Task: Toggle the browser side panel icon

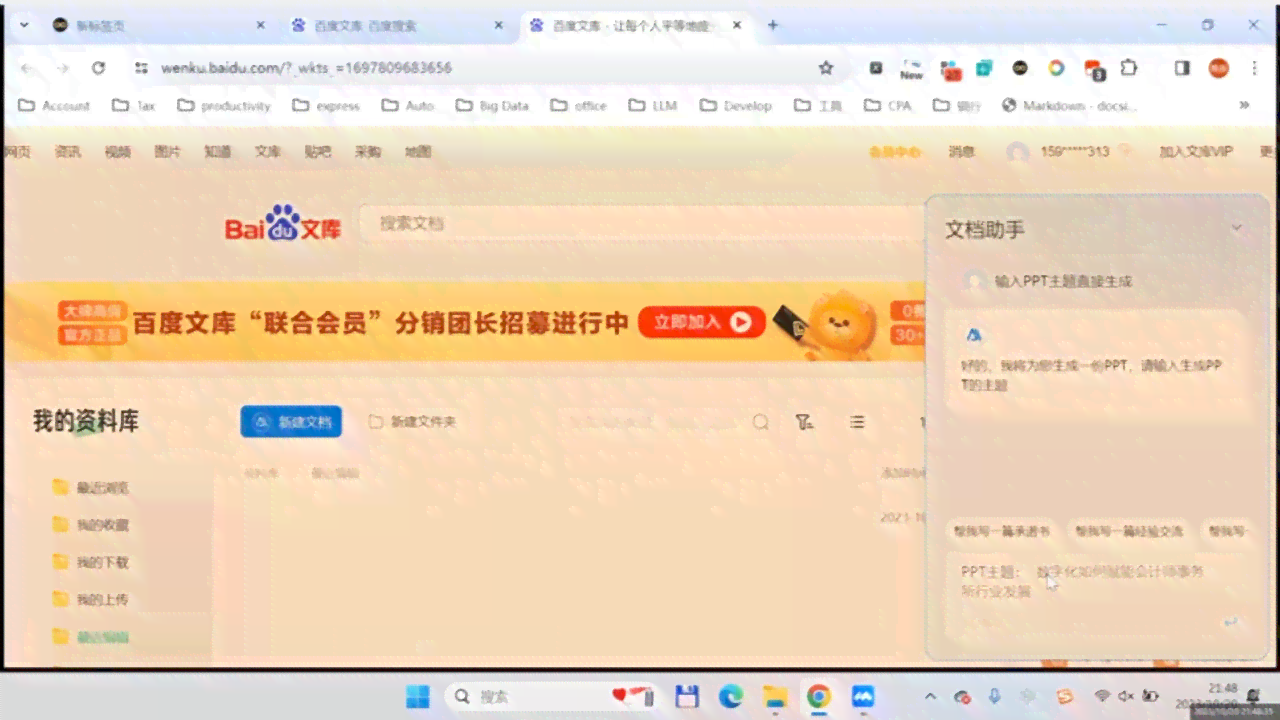Action: coord(1182,68)
